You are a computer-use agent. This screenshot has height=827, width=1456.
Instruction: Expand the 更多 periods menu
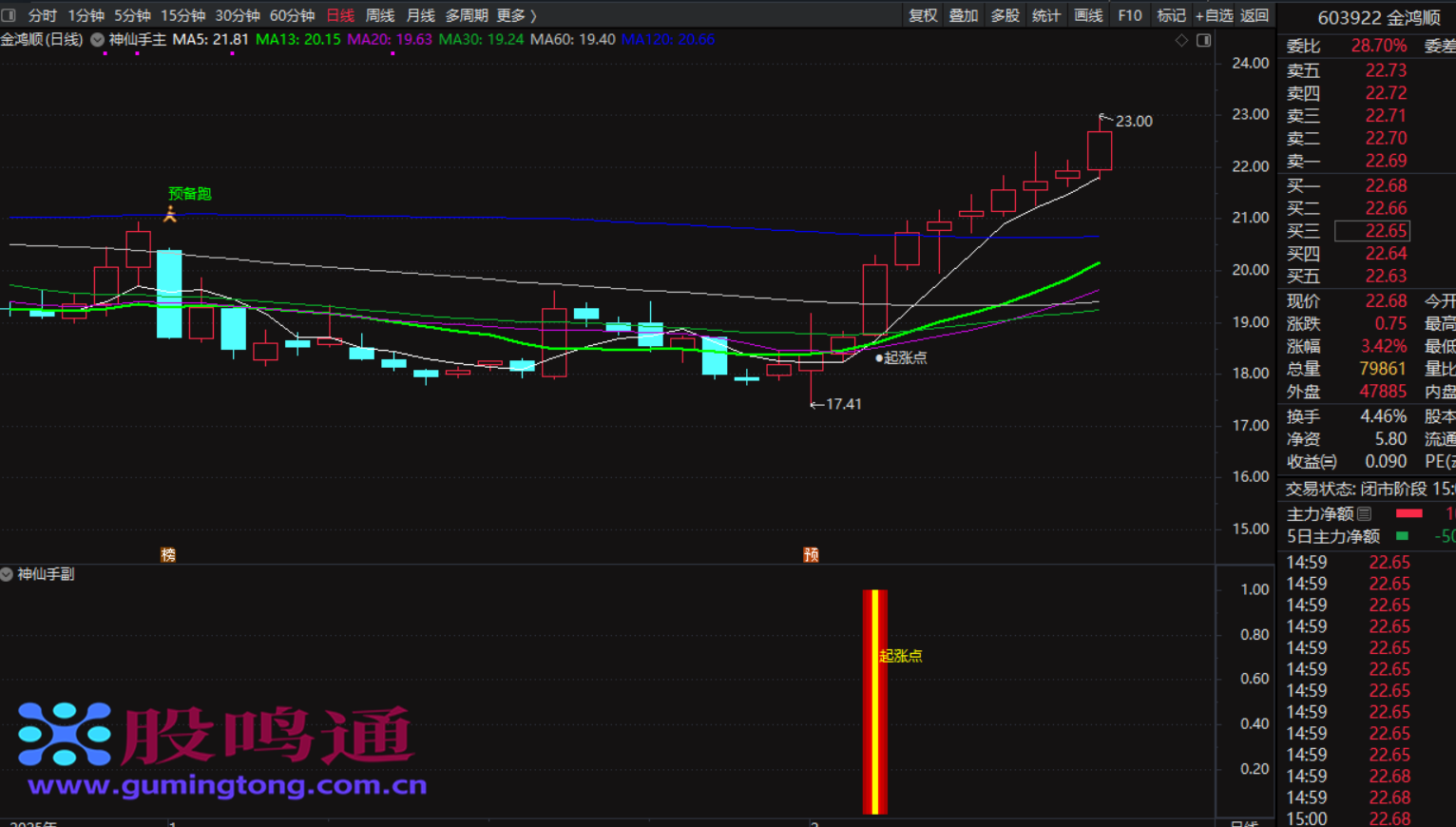point(516,15)
